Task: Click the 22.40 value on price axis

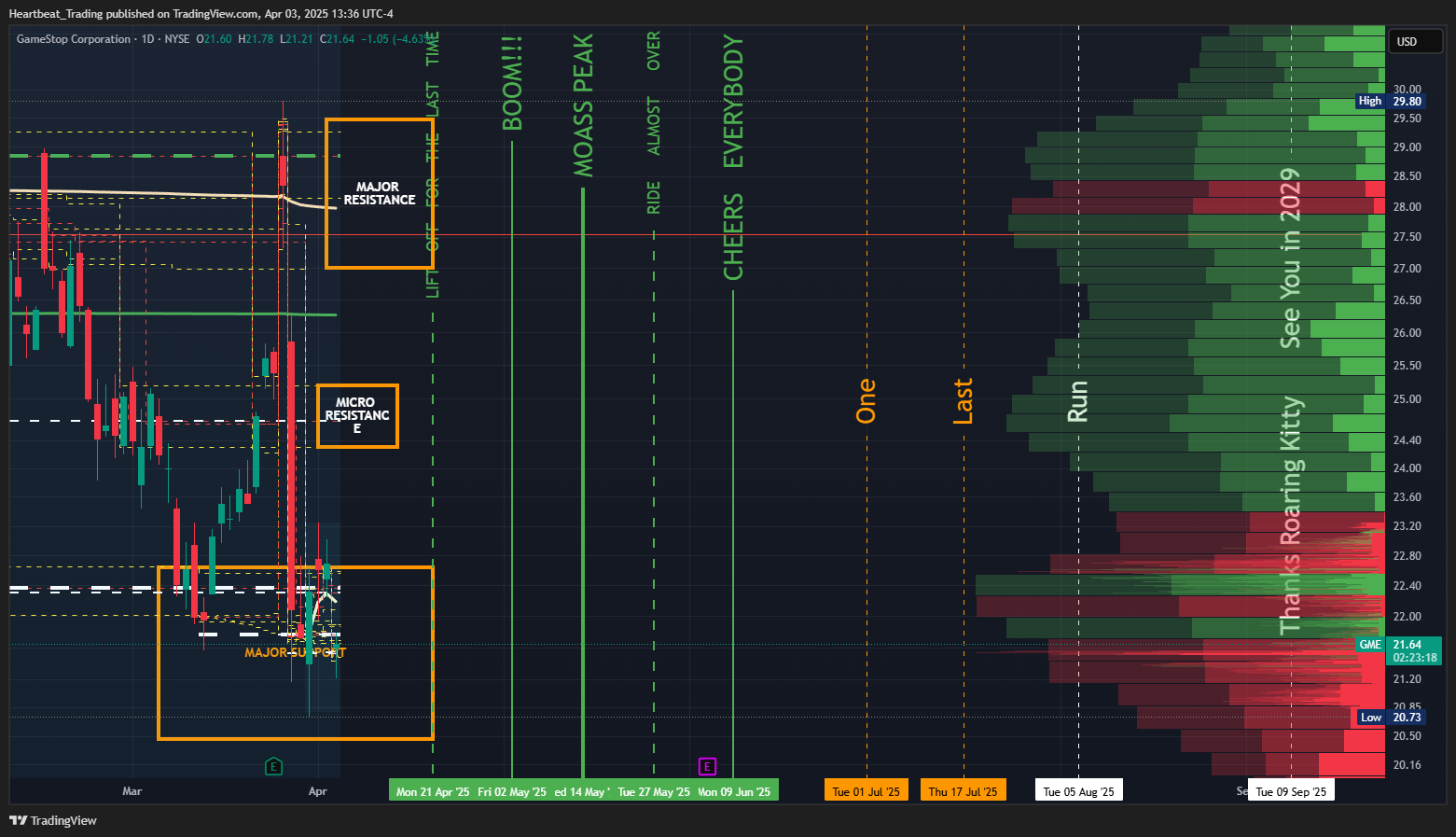Action: [x=1407, y=586]
